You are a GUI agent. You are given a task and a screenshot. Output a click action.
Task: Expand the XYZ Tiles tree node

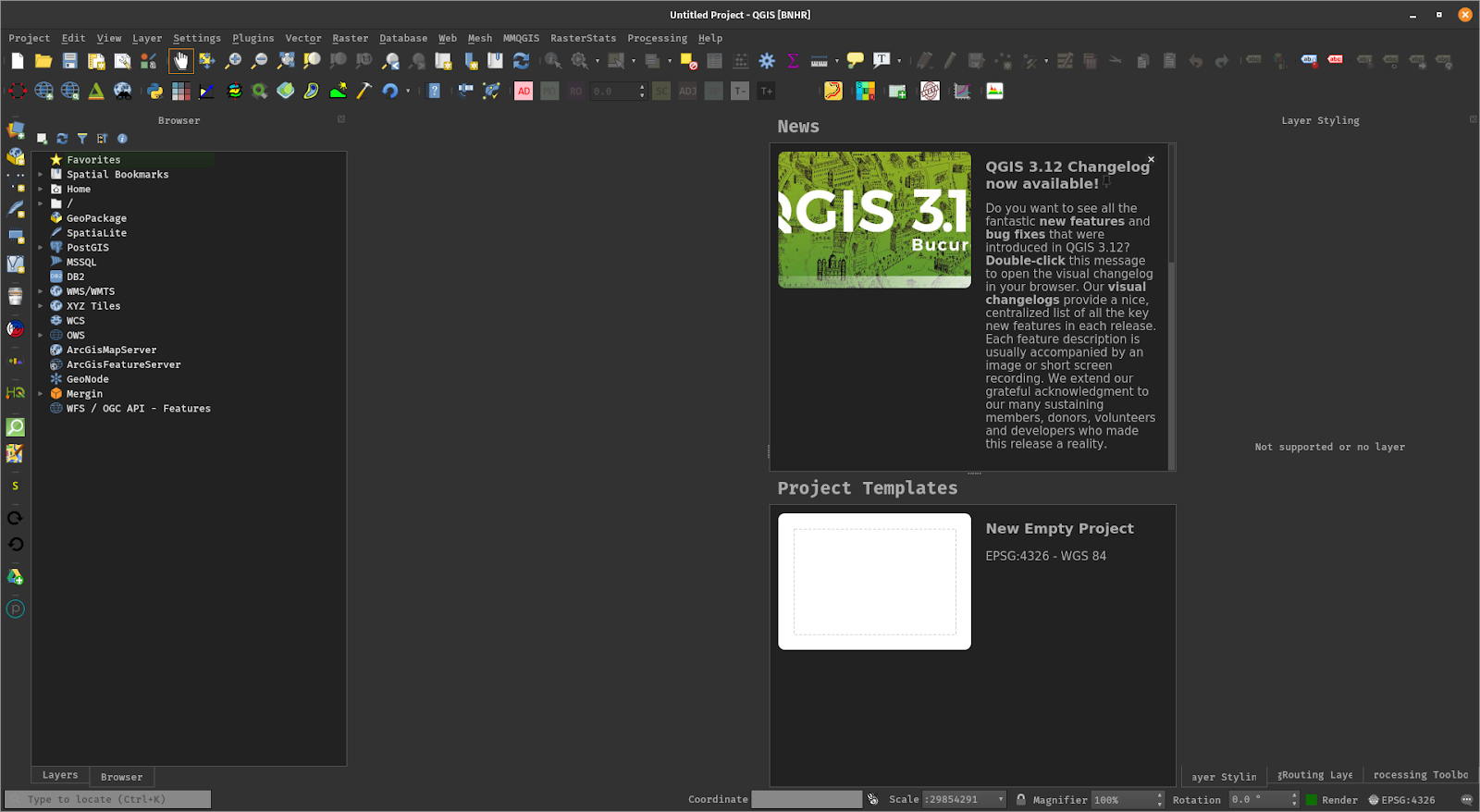click(41, 306)
